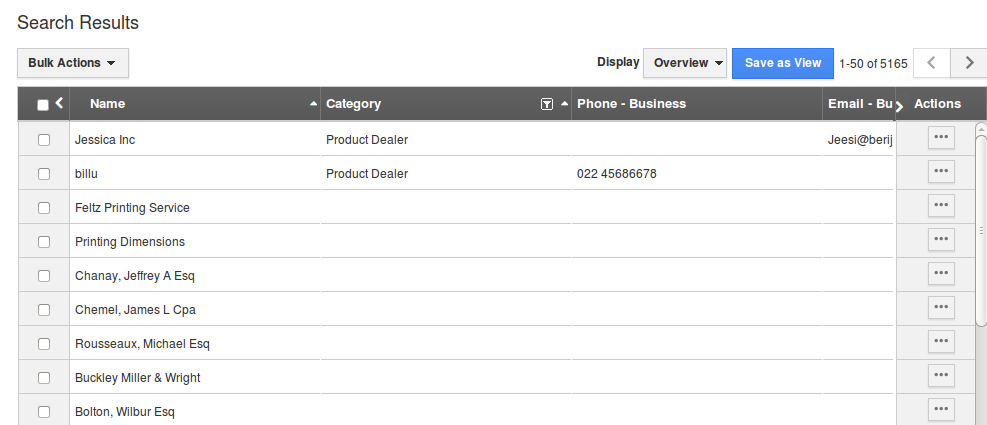Image resolution: width=987 pixels, height=425 pixels.
Task: Toggle checkbox beside Buckley Miller & Wright
Action: [44, 378]
